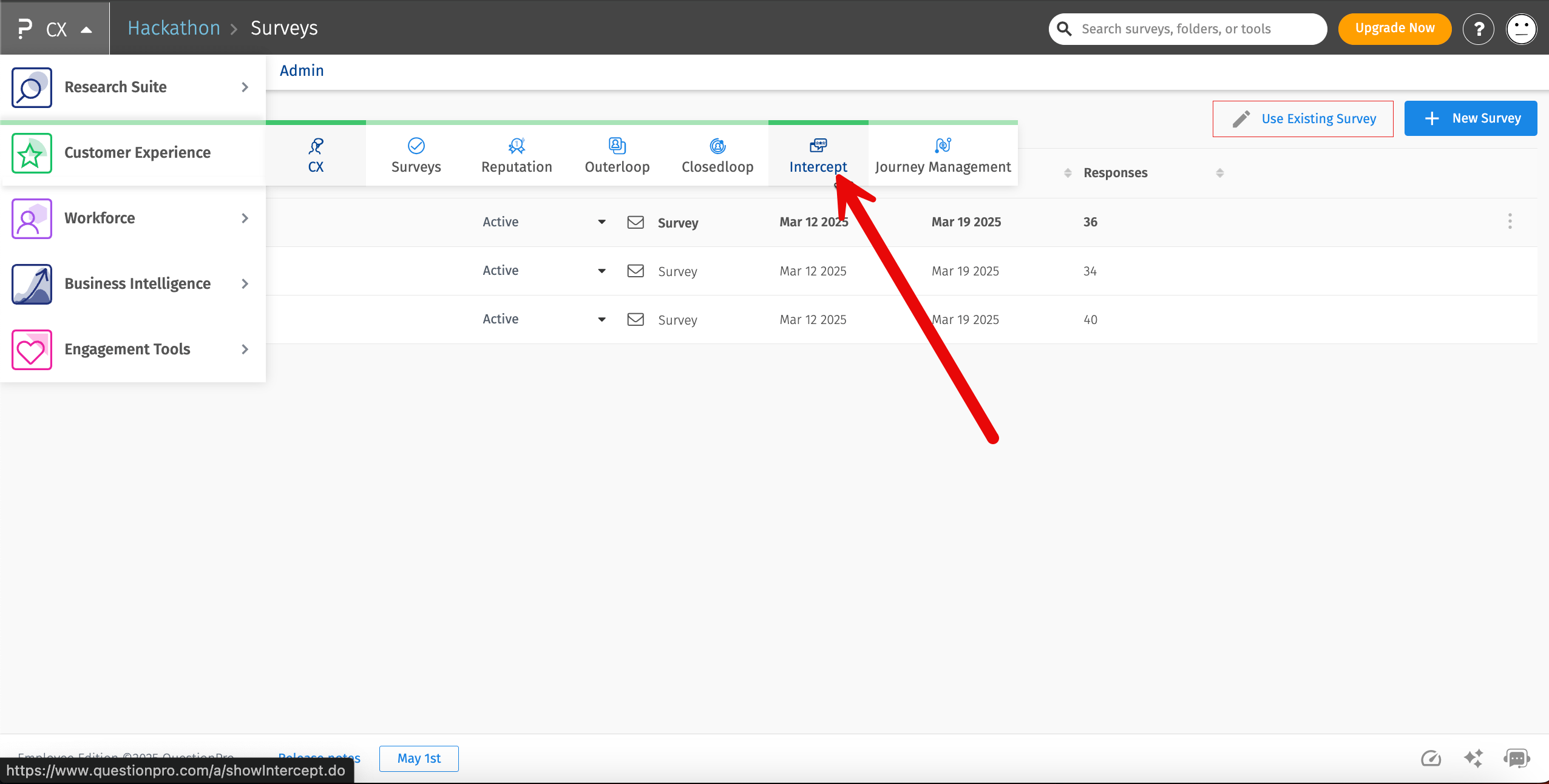Click the Business Intelligence chart icon
Screen dimensions: 1549x784
pyautogui.click(x=32, y=284)
